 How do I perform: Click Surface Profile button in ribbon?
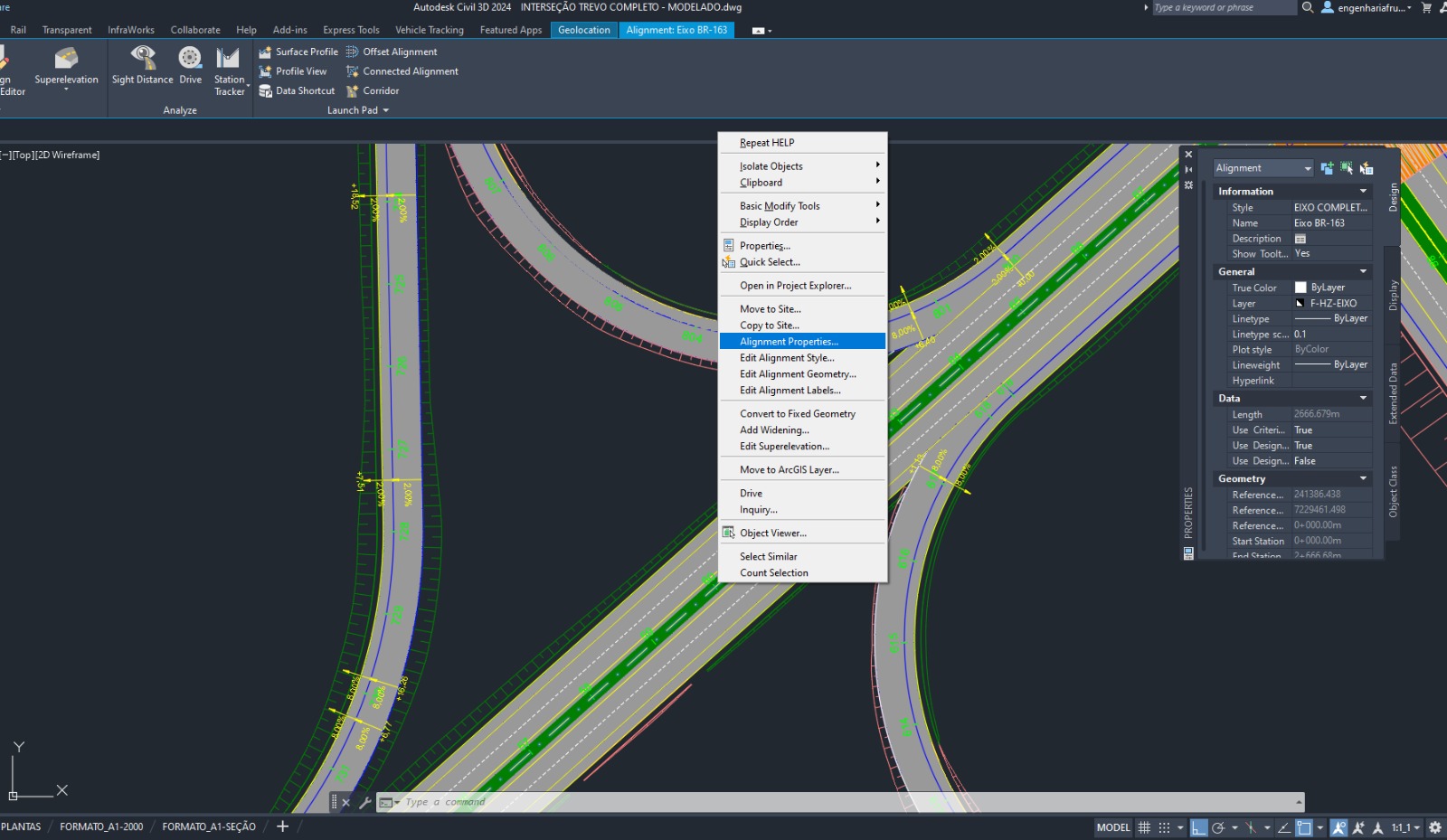pyautogui.click(x=298, y=52)
